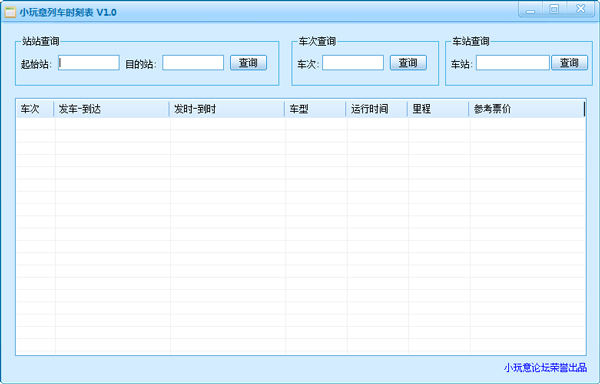The height and width of the screenshot is (384, 600).
Task: Click 查询 button in 站站查询 group
Action: click(248, 63)
